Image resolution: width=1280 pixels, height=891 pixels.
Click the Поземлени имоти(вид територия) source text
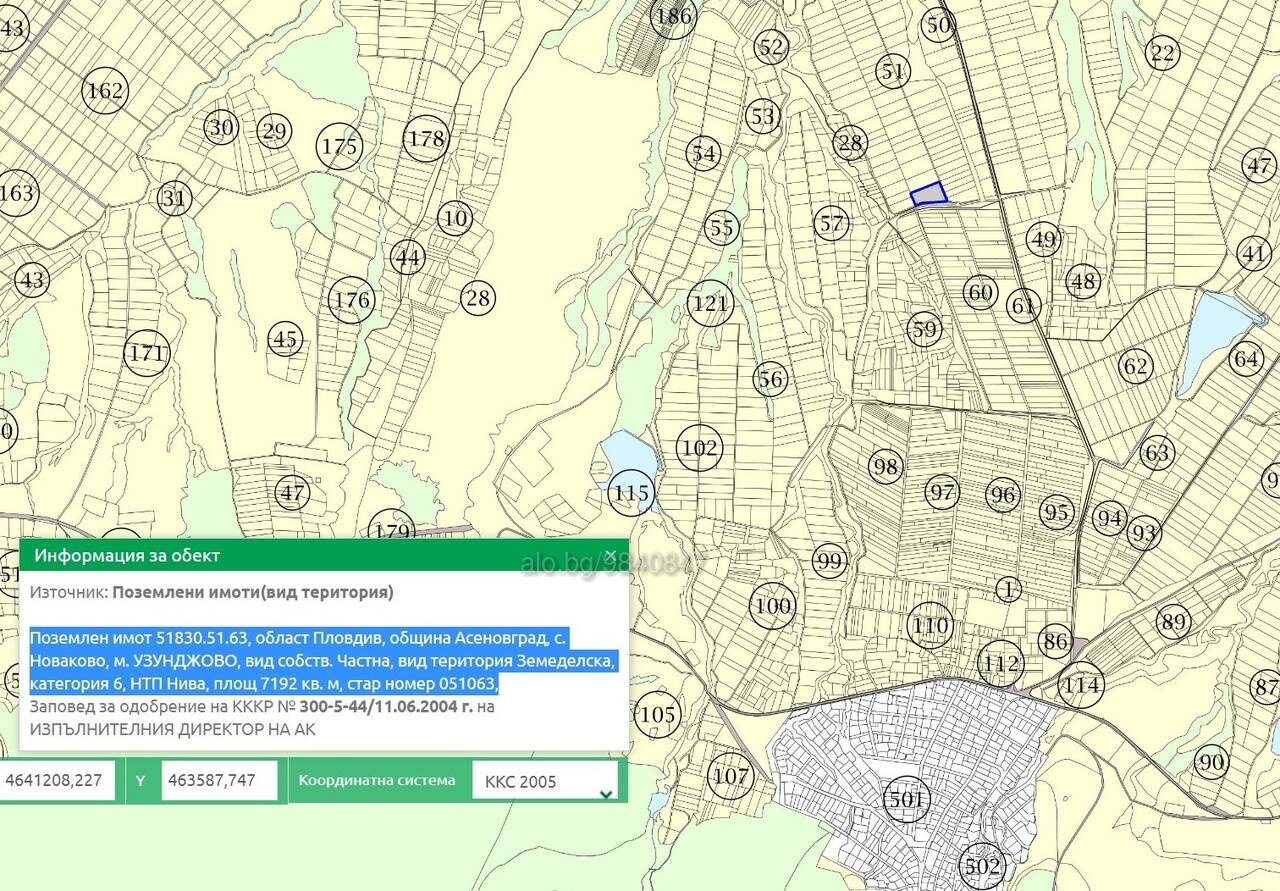pyautogui.click(x=253, y=592)
